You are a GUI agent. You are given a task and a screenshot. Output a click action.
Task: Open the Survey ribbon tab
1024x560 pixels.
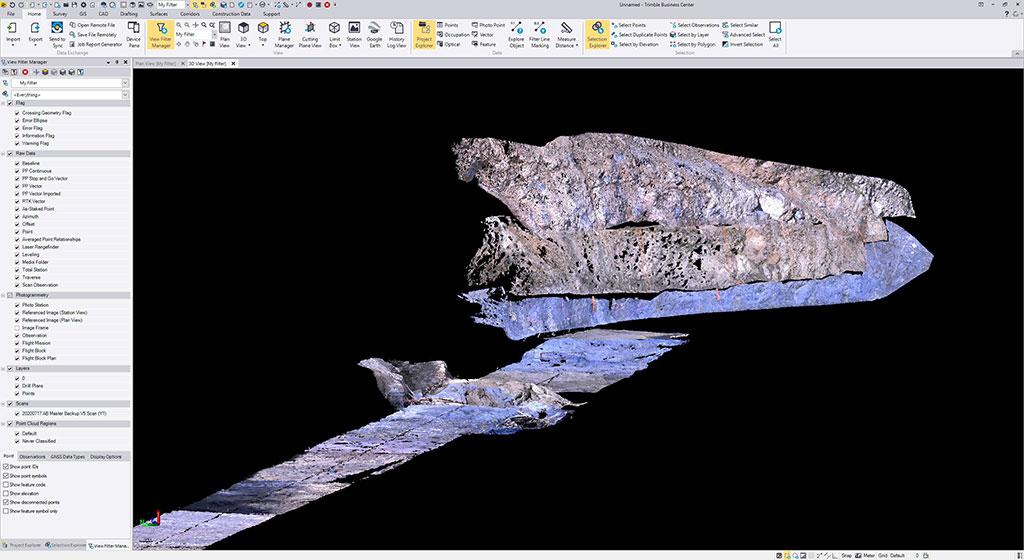(59, 14)
